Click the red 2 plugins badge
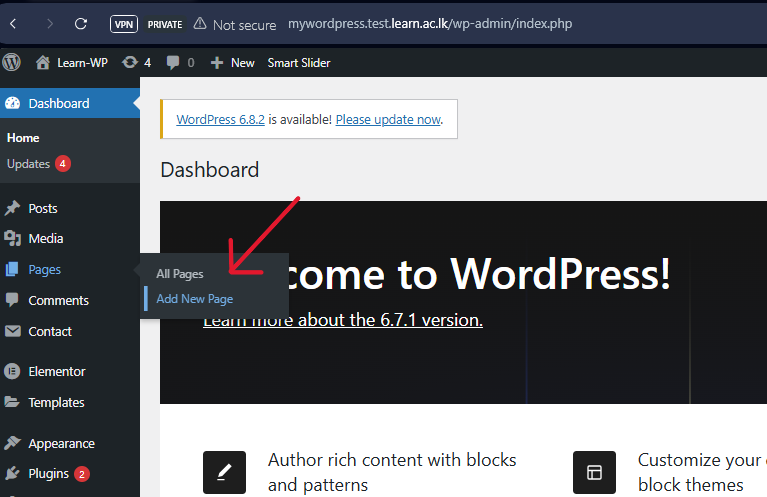 pyautogui.click(x=82, y=474)
